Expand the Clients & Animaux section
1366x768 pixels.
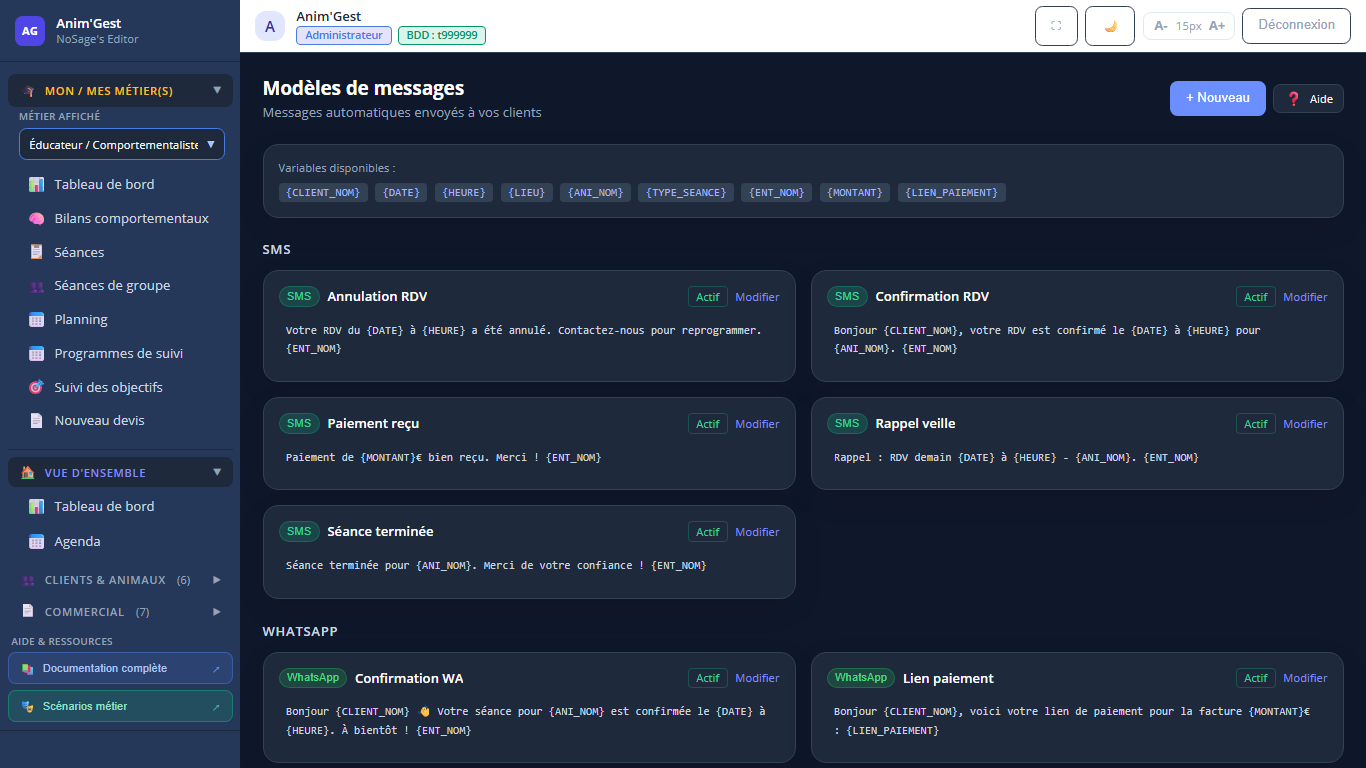point(120,580)
